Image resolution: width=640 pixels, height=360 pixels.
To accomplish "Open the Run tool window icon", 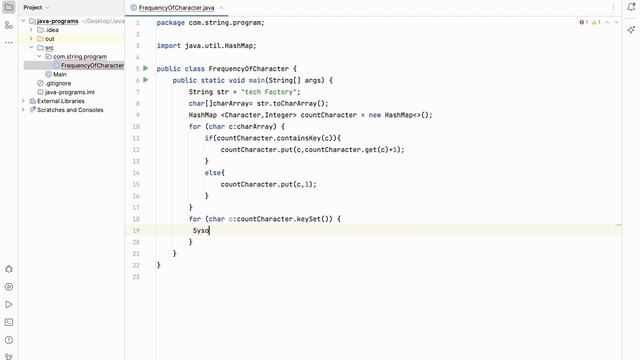I will 9,304.
